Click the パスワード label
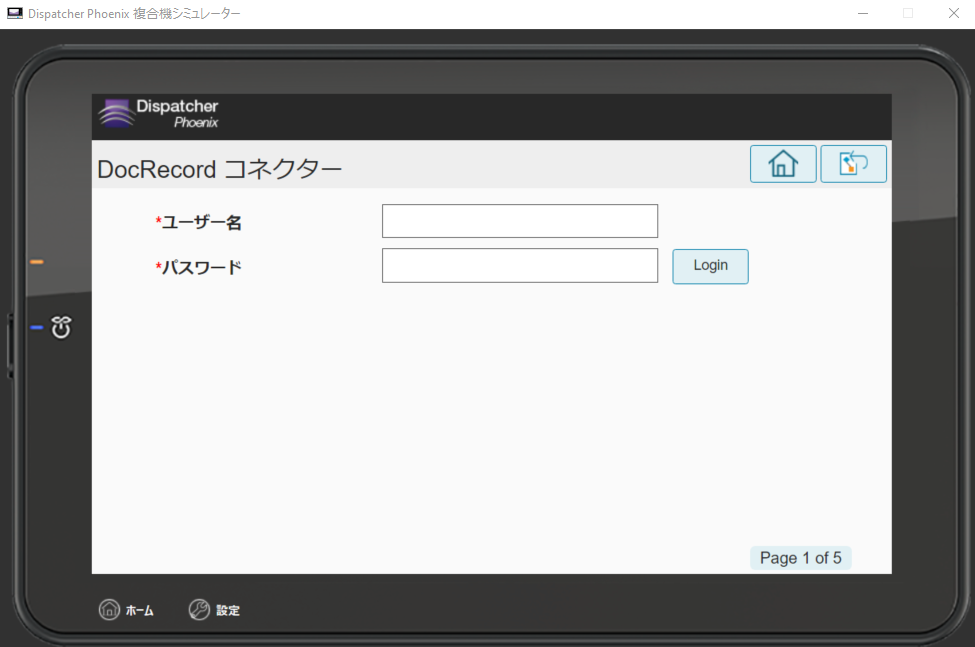The image size is (975, 647). click(x=198, y=267)
